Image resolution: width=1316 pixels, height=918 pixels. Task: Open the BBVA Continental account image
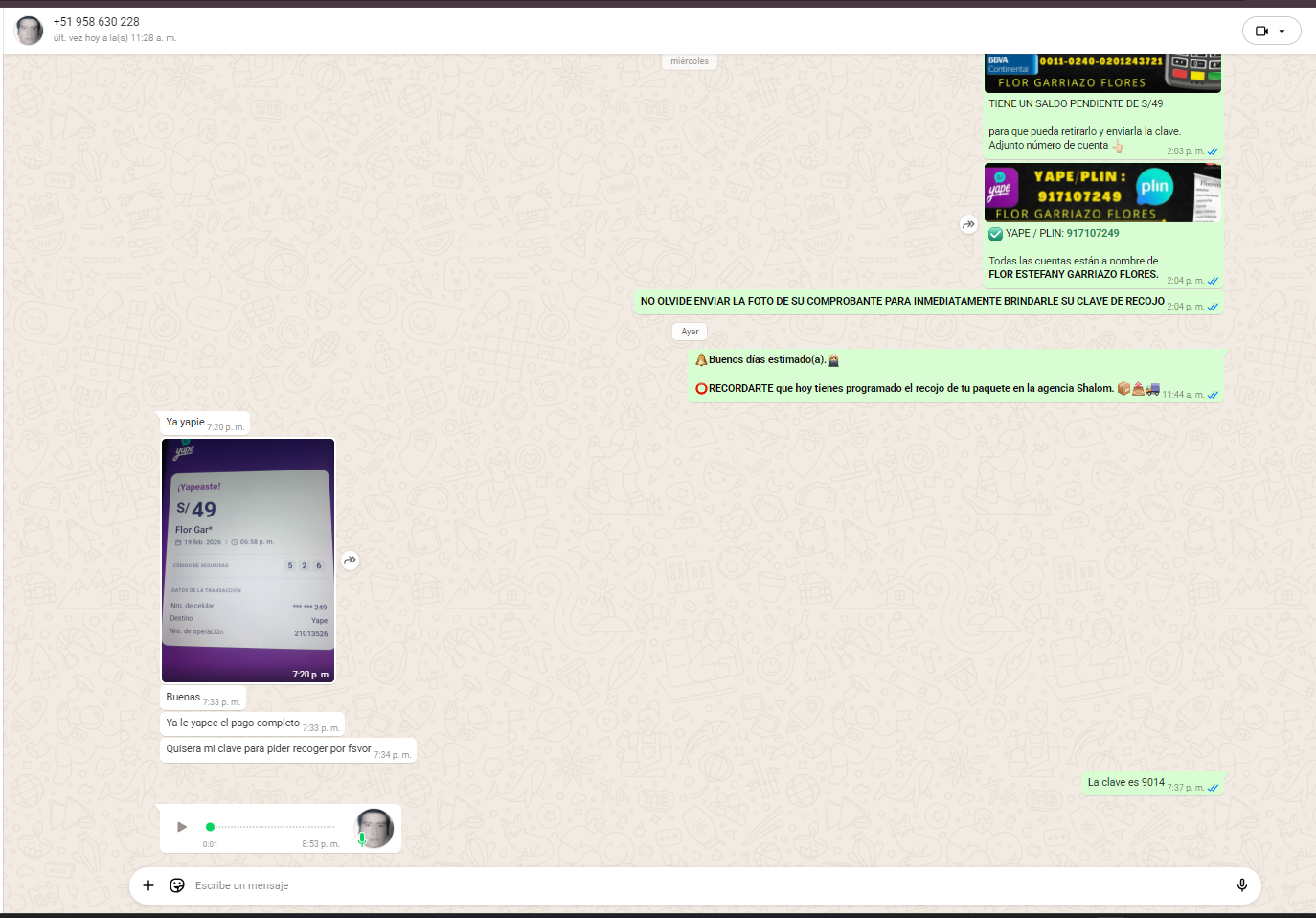click(x=1102, y=73)
